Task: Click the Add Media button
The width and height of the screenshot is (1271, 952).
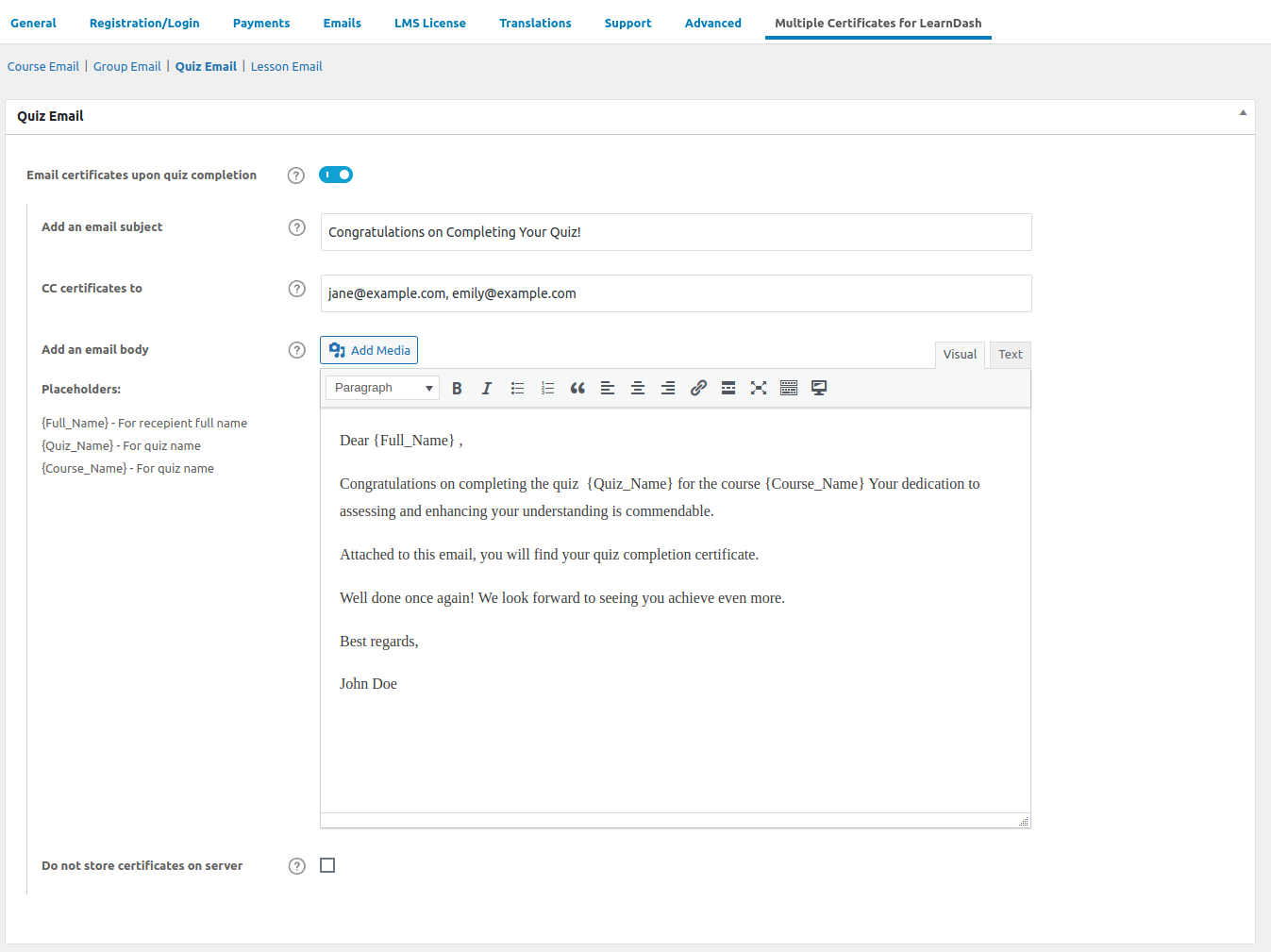Action: pyautogui.click(x=369, y=350)
